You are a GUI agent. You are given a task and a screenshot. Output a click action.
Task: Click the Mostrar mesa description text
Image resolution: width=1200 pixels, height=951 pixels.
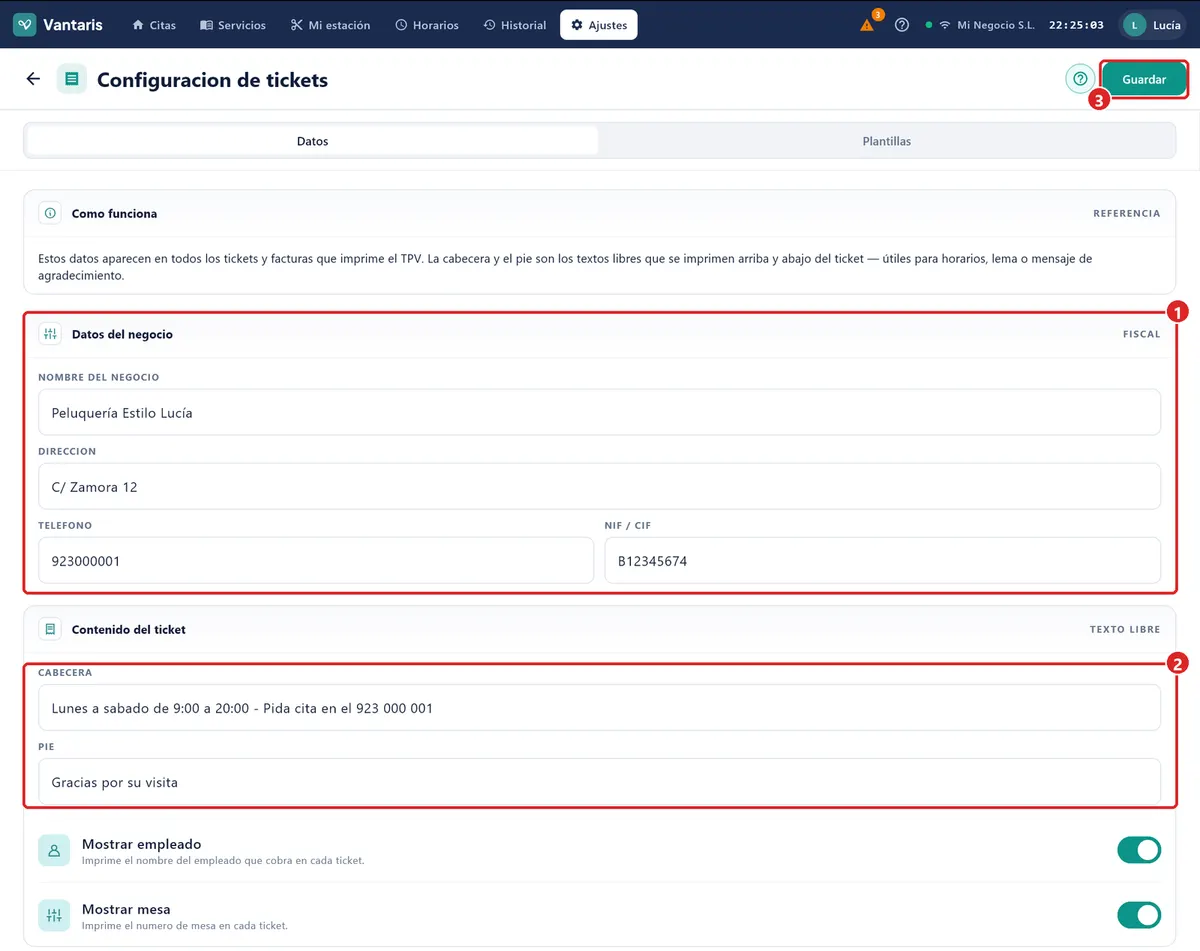(x=185, y=926)
